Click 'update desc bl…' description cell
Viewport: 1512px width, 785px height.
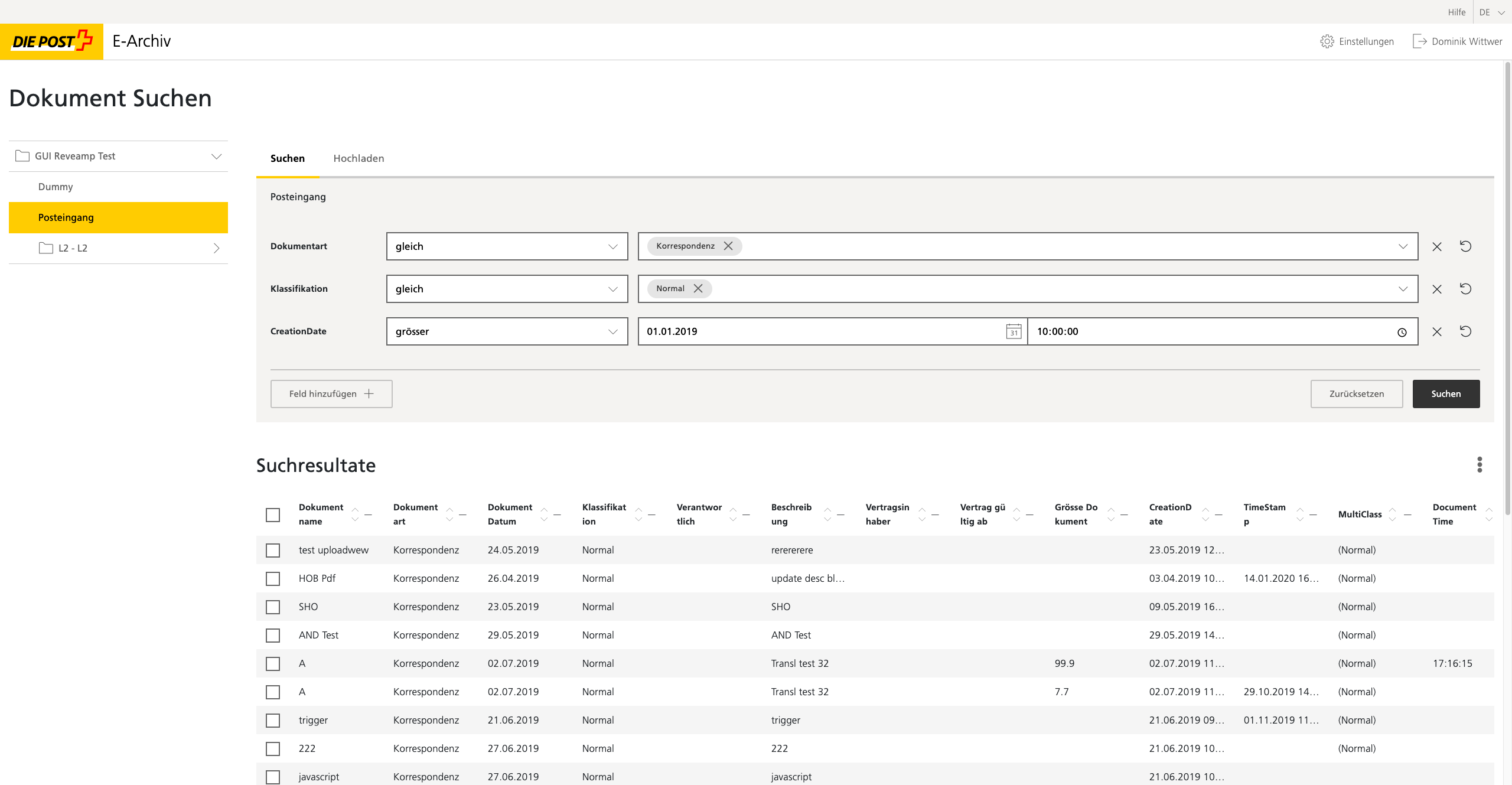[808, 578]
